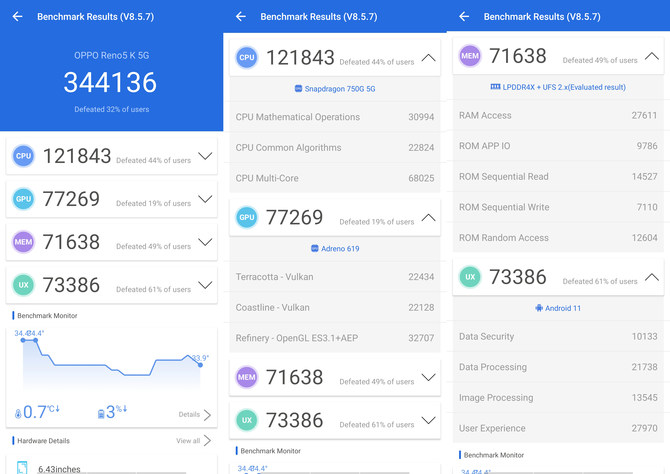The height and width of the screenshot is (474, 670).
Task: Click total score 344136
Action: click(111, 82)
